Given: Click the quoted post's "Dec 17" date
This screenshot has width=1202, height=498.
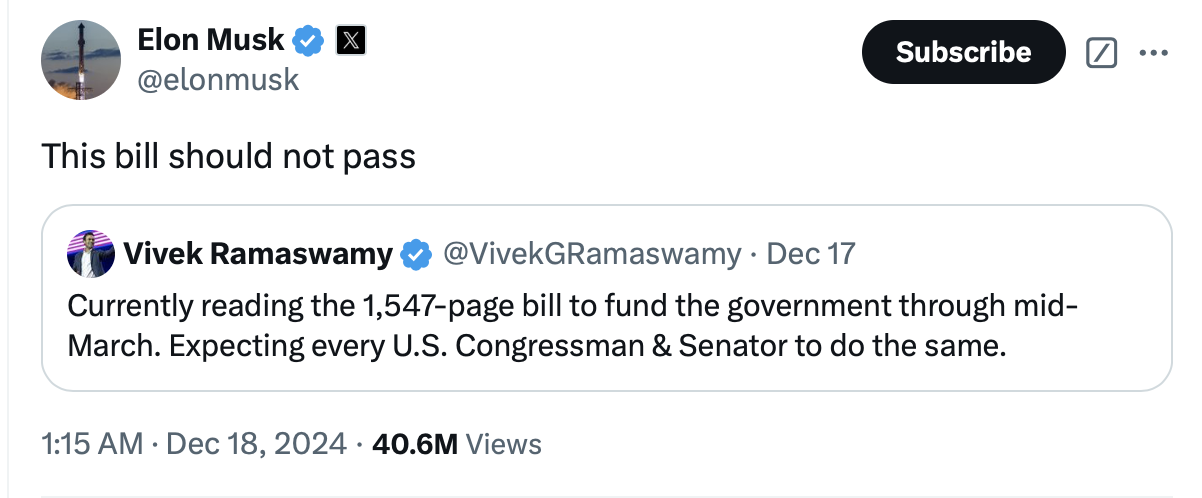Looking at the screenshot, I should (810, 254).
